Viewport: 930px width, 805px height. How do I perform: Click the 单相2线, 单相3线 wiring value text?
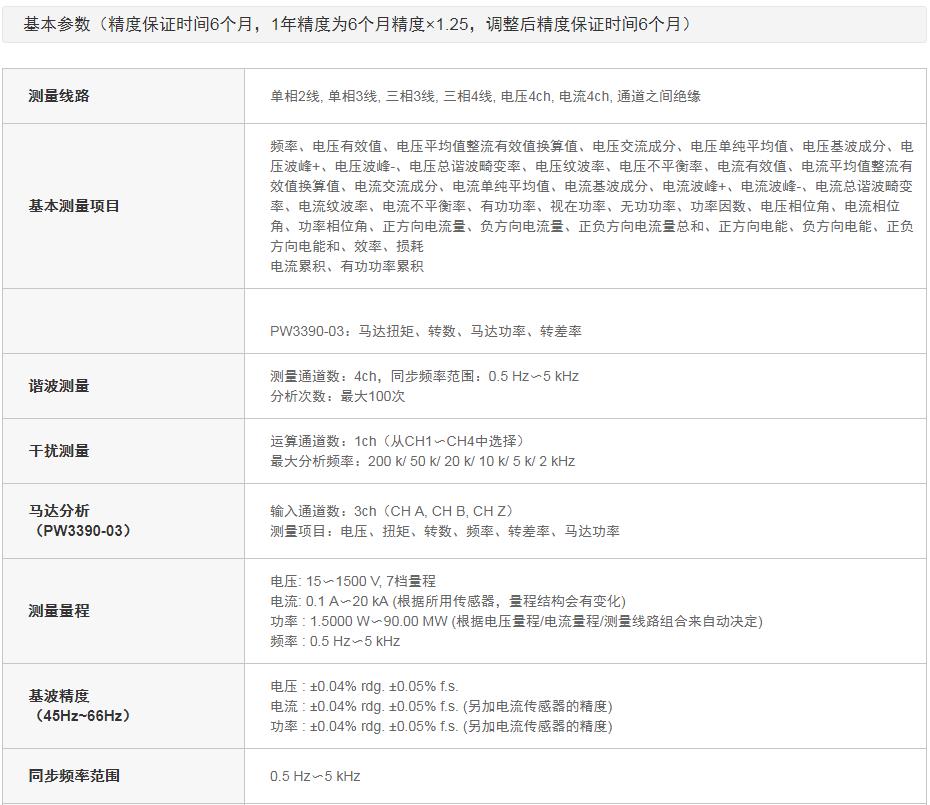click(485, 96)
